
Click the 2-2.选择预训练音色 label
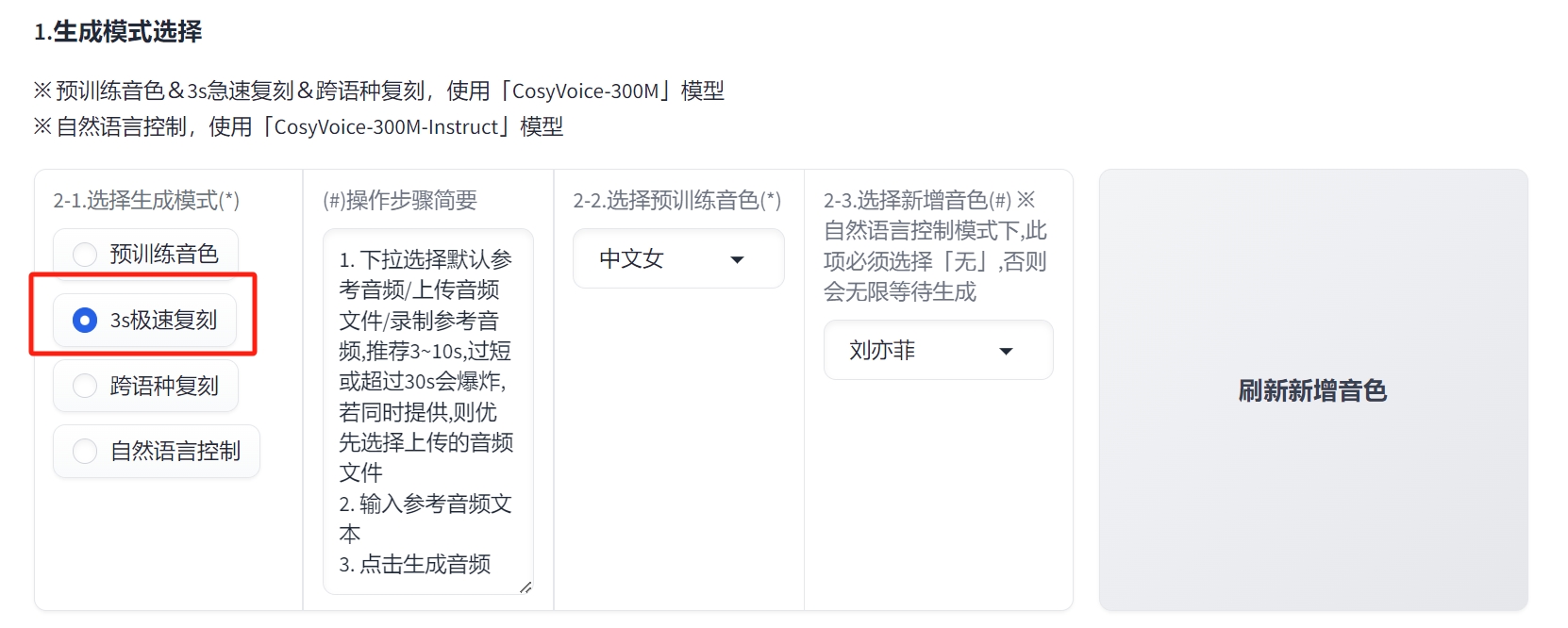click(x=676, y=200)
